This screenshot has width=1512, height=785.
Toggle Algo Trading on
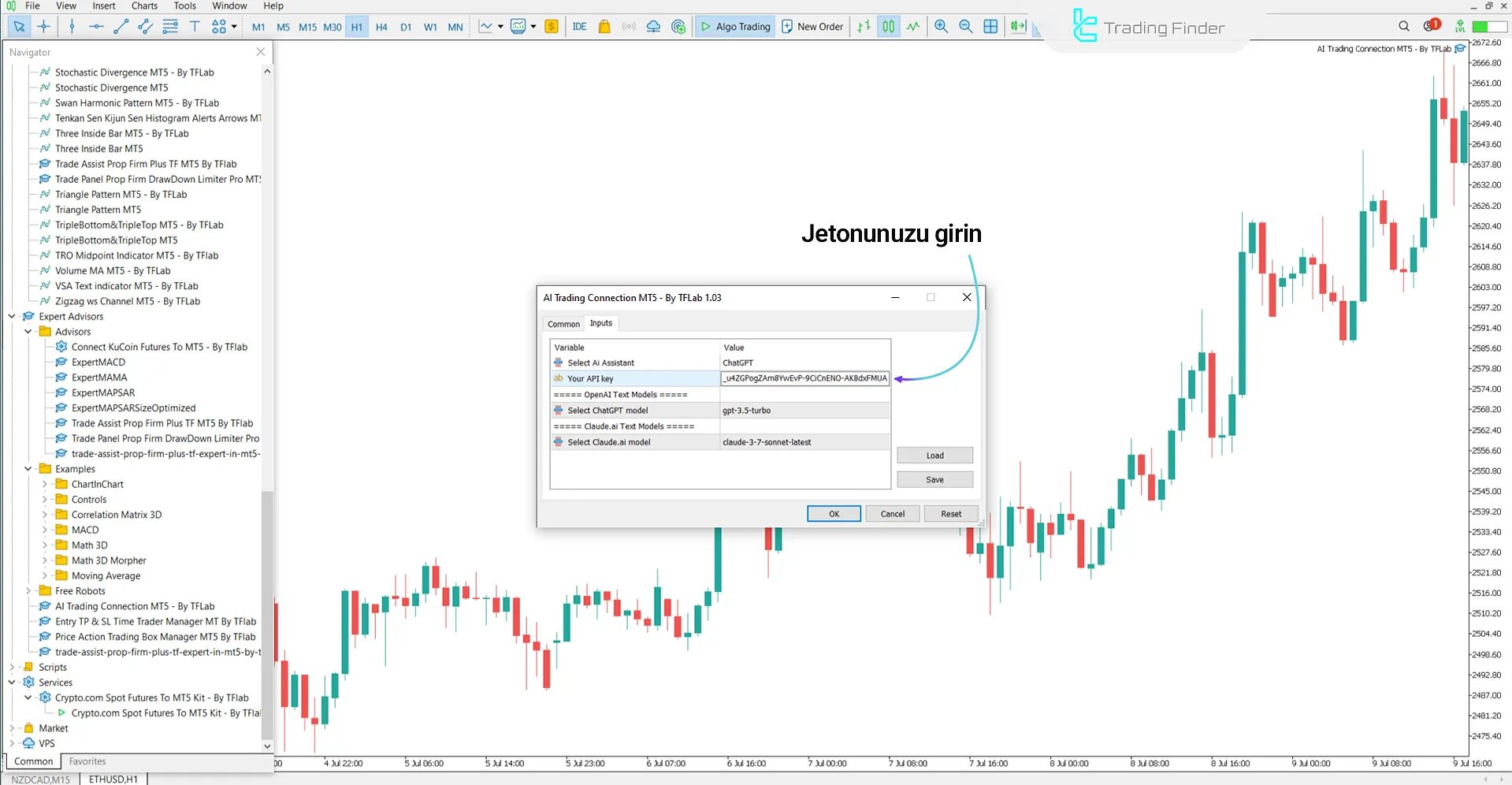734,26
